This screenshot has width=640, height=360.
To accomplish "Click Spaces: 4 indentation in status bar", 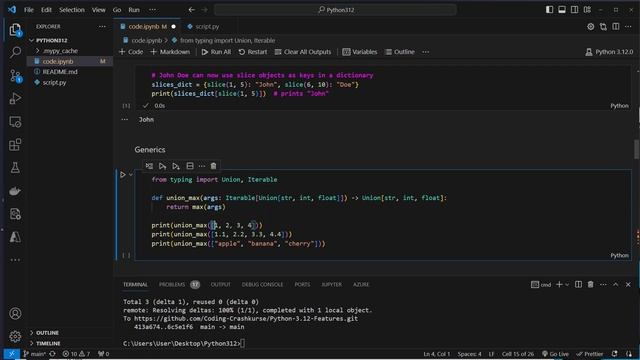I will pyautogui.click(x=469, y=353).
